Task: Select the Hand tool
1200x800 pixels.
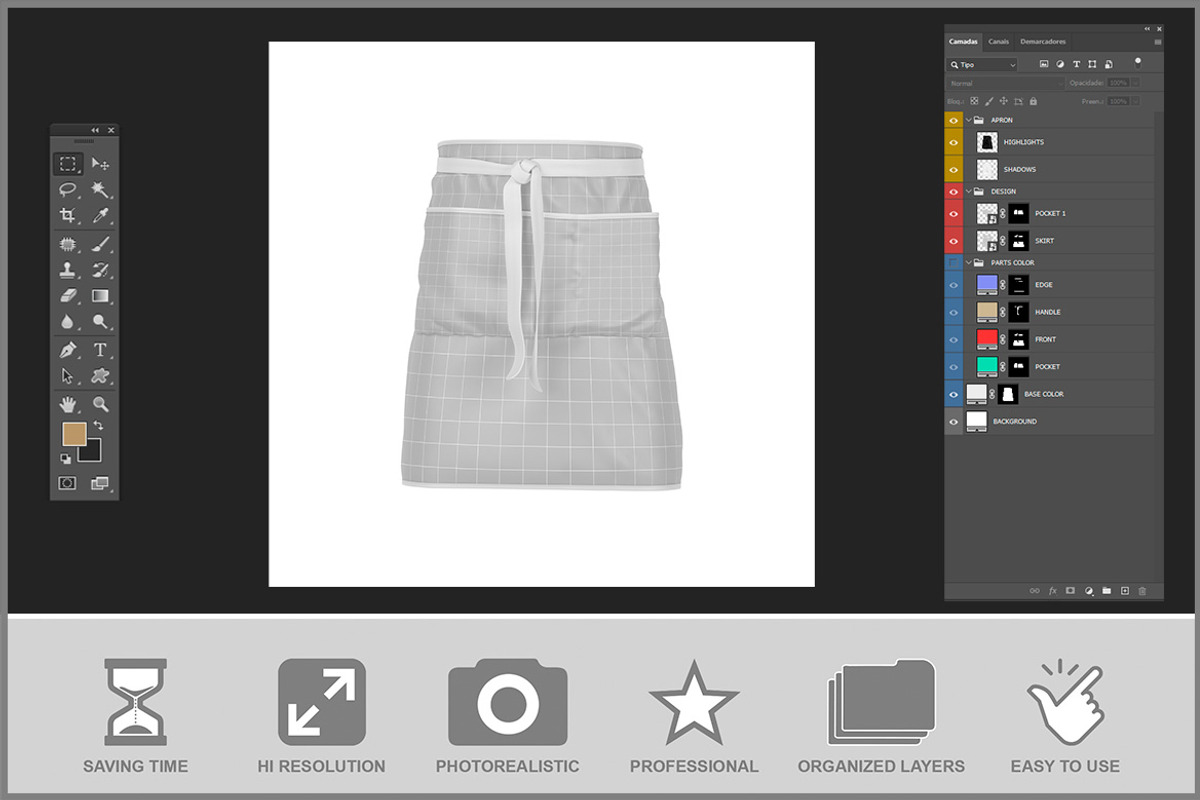Action: click(x=68, y=404)
